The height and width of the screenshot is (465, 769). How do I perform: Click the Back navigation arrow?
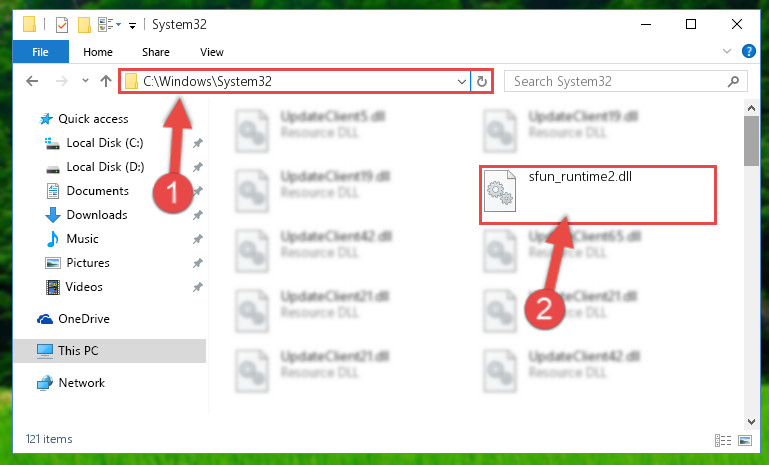[32, 81]
